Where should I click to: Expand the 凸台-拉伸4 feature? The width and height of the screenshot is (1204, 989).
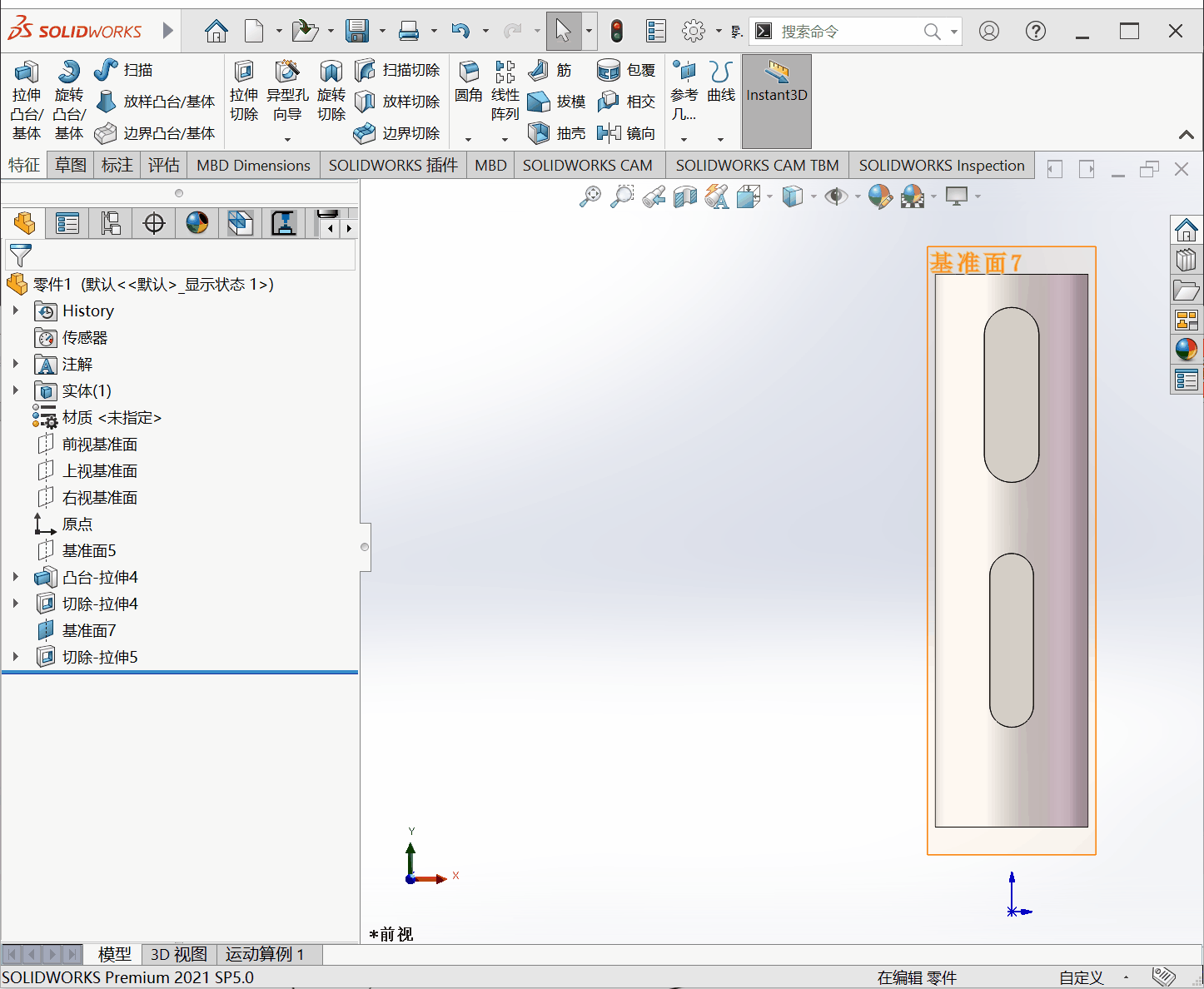coord(16,577)
